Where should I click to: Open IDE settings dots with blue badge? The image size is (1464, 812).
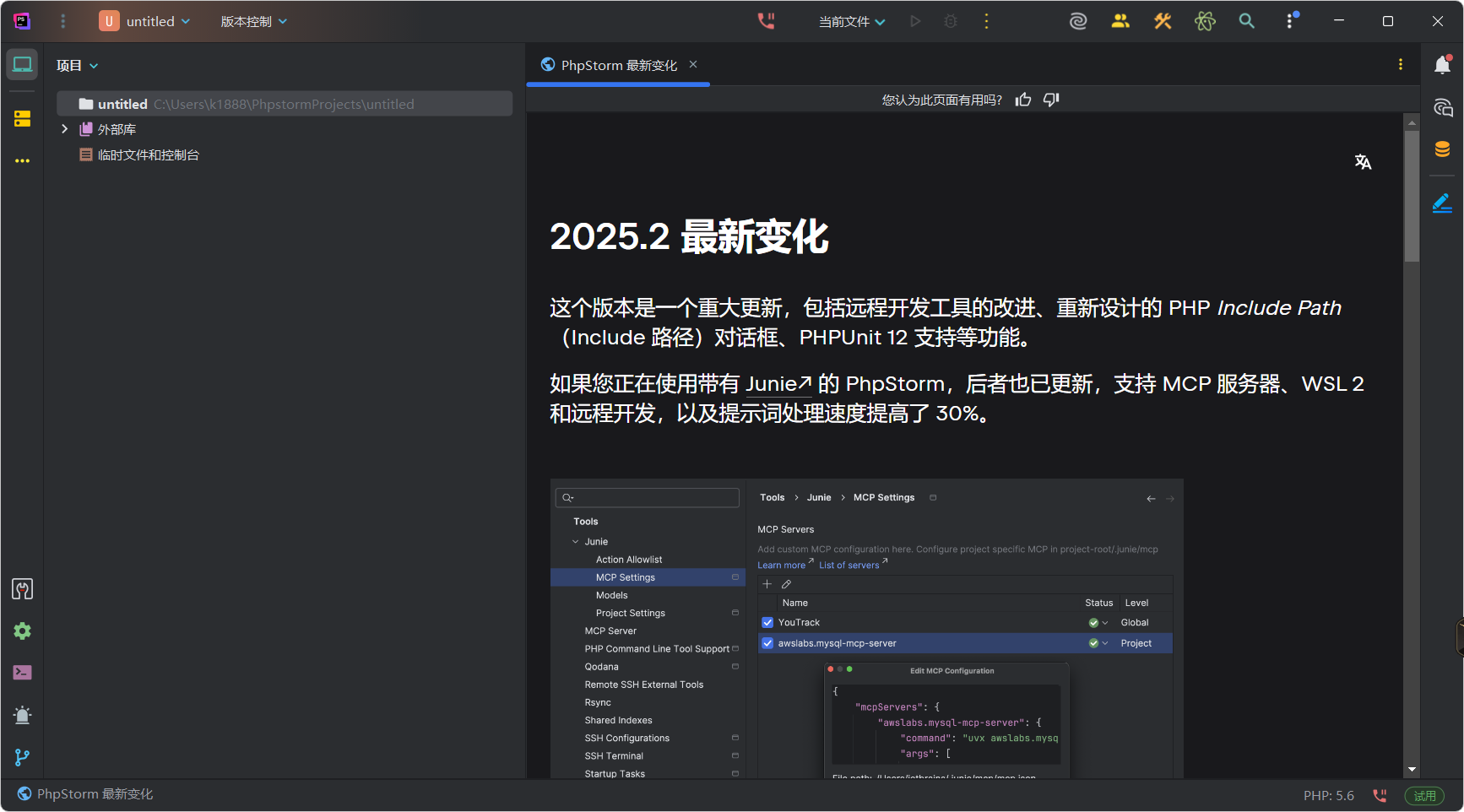(x=1290, y=20)
